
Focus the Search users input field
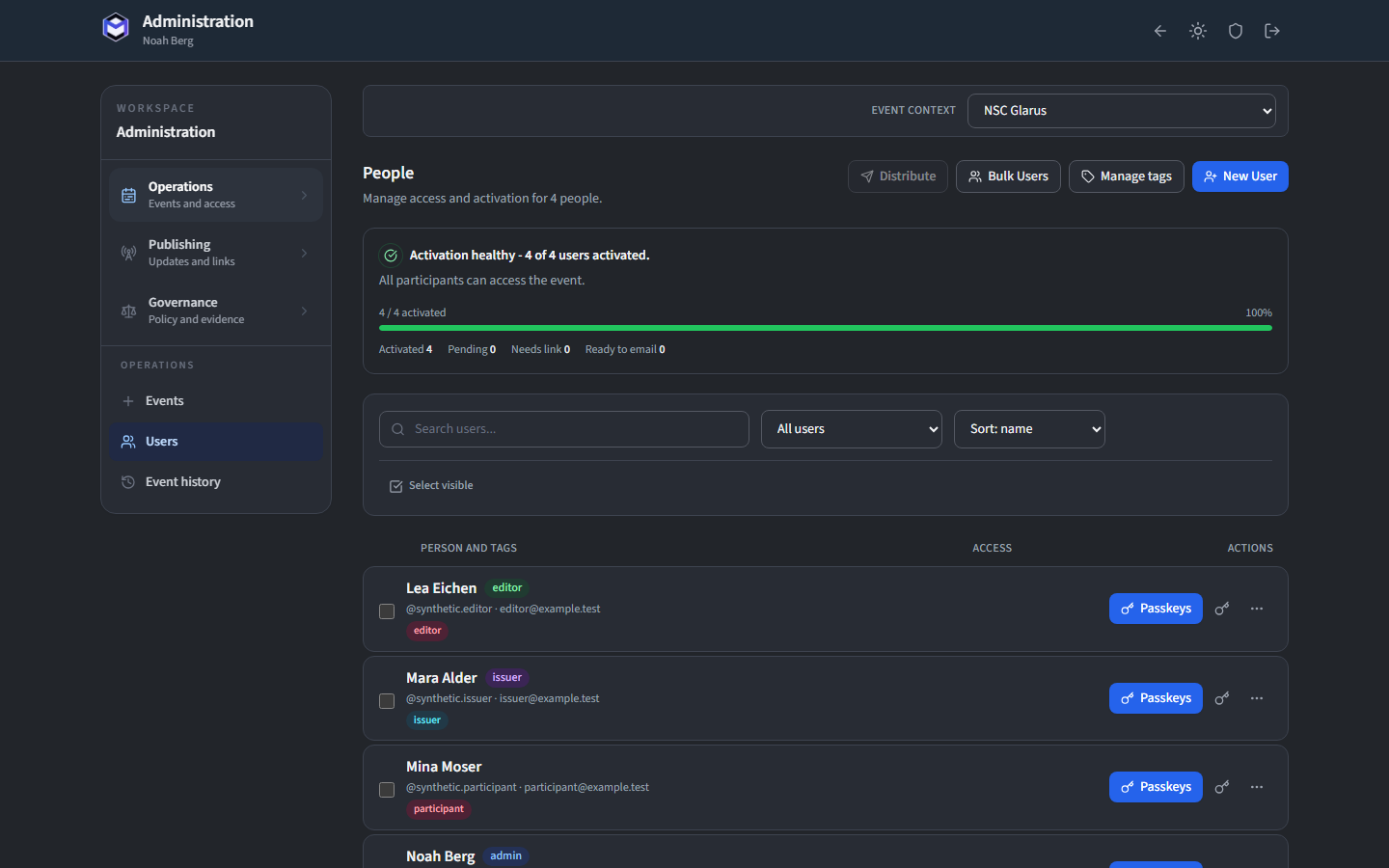click(x=564, y=429)
